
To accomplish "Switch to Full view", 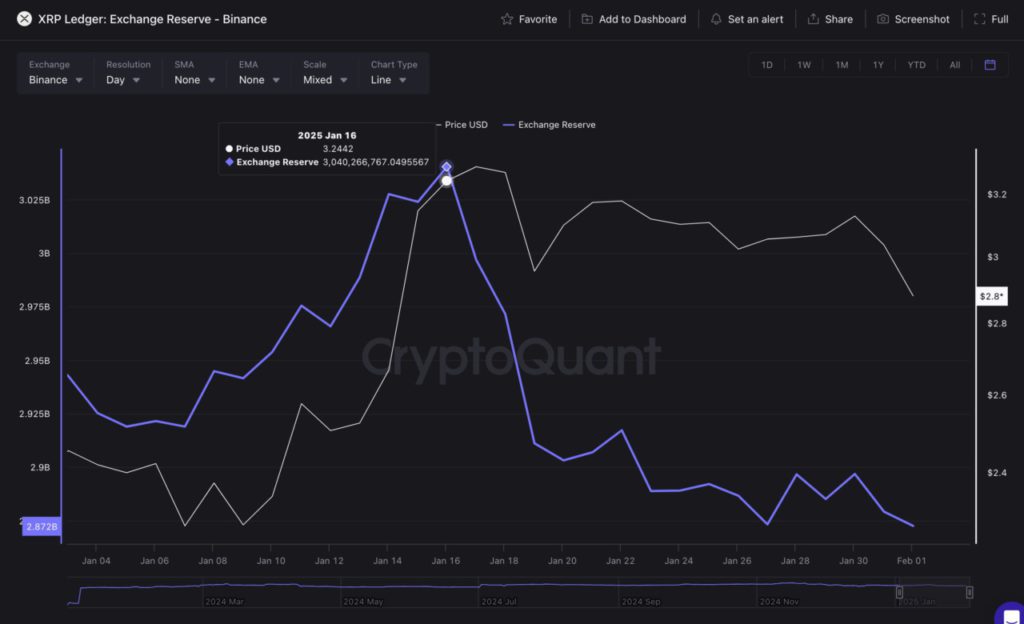I will coord(991,19).
